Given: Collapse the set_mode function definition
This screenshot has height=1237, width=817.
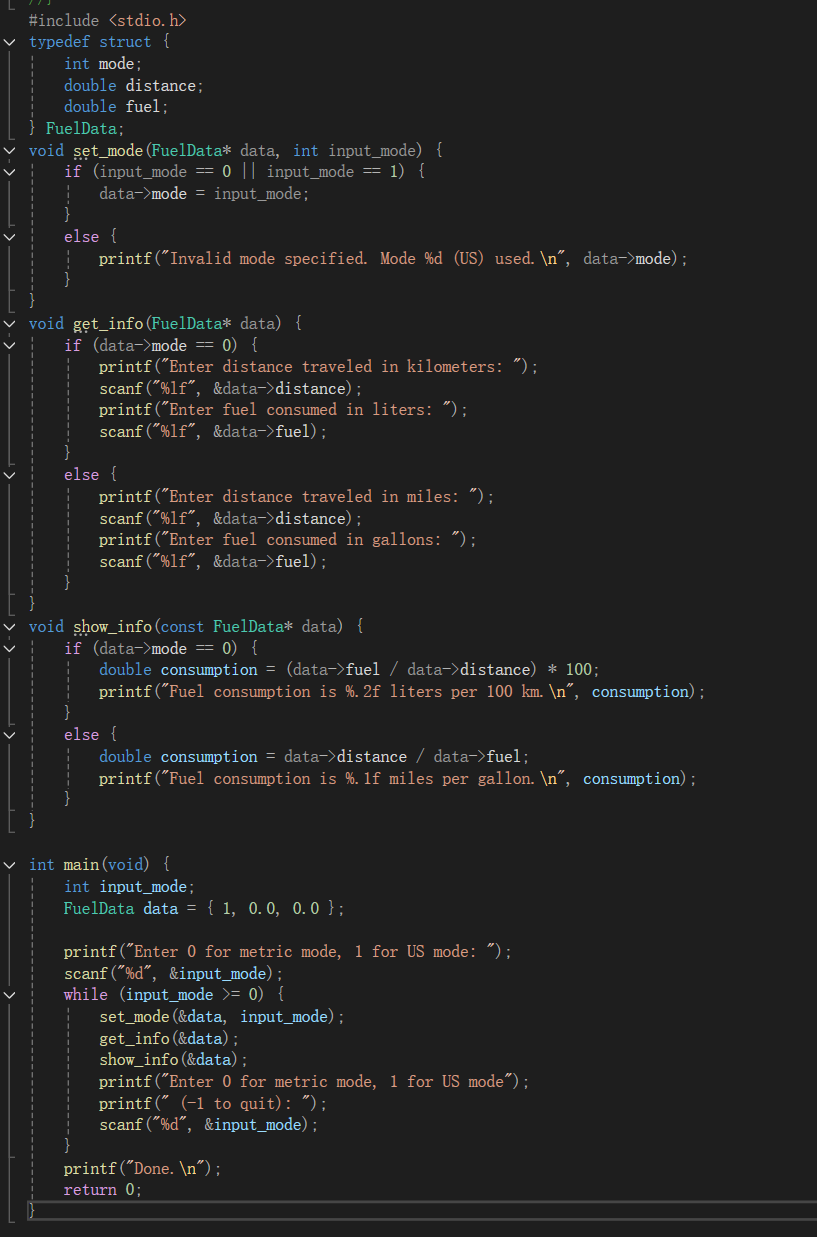Looking at the screenshot, I should 9,150.
